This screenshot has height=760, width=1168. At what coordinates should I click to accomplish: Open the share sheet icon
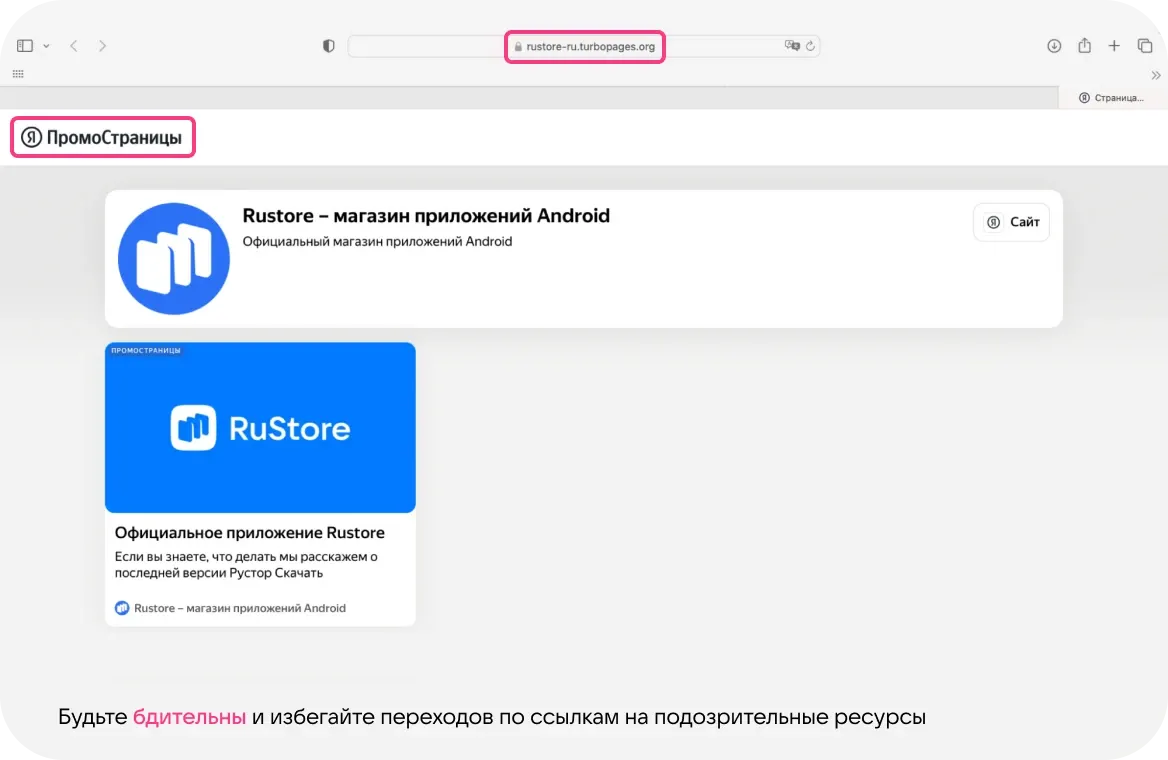1084,45
